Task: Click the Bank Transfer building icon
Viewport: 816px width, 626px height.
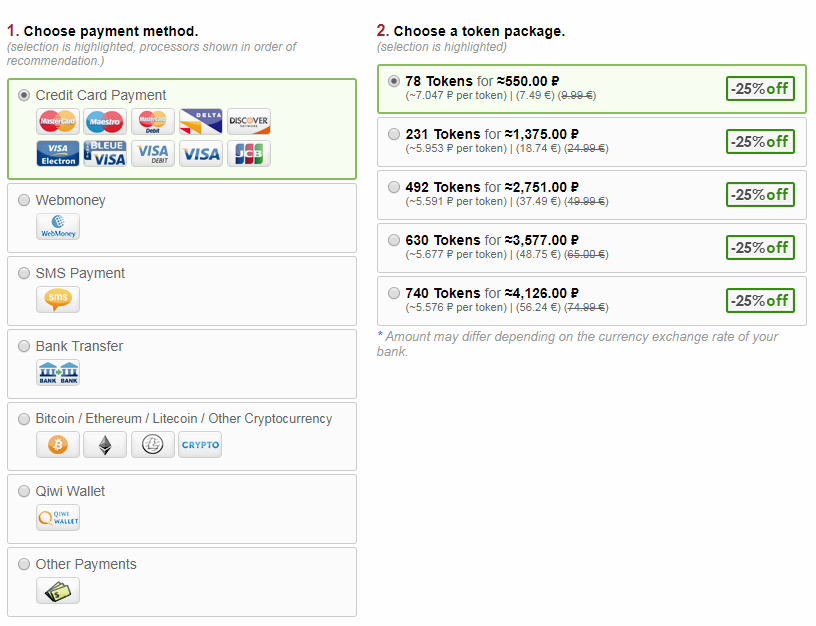Action: pyautogui.click(x=58, y=373)
